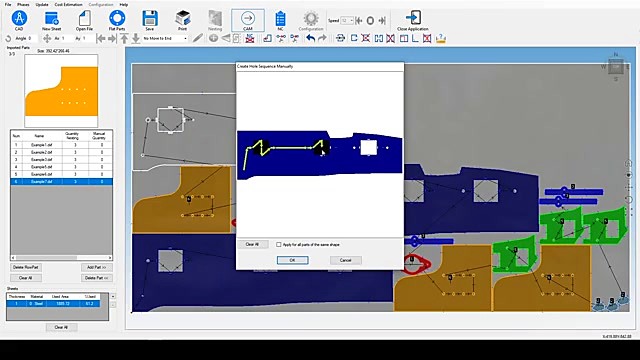
Task: Select the Example3.dxf row
Action: [x=61, y=160]
